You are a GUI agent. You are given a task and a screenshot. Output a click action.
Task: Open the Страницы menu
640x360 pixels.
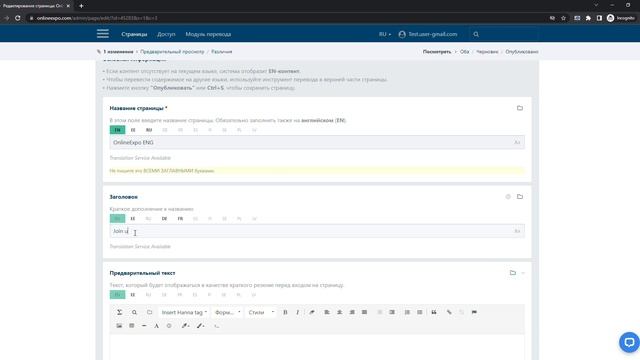click(x=134, y=34)
